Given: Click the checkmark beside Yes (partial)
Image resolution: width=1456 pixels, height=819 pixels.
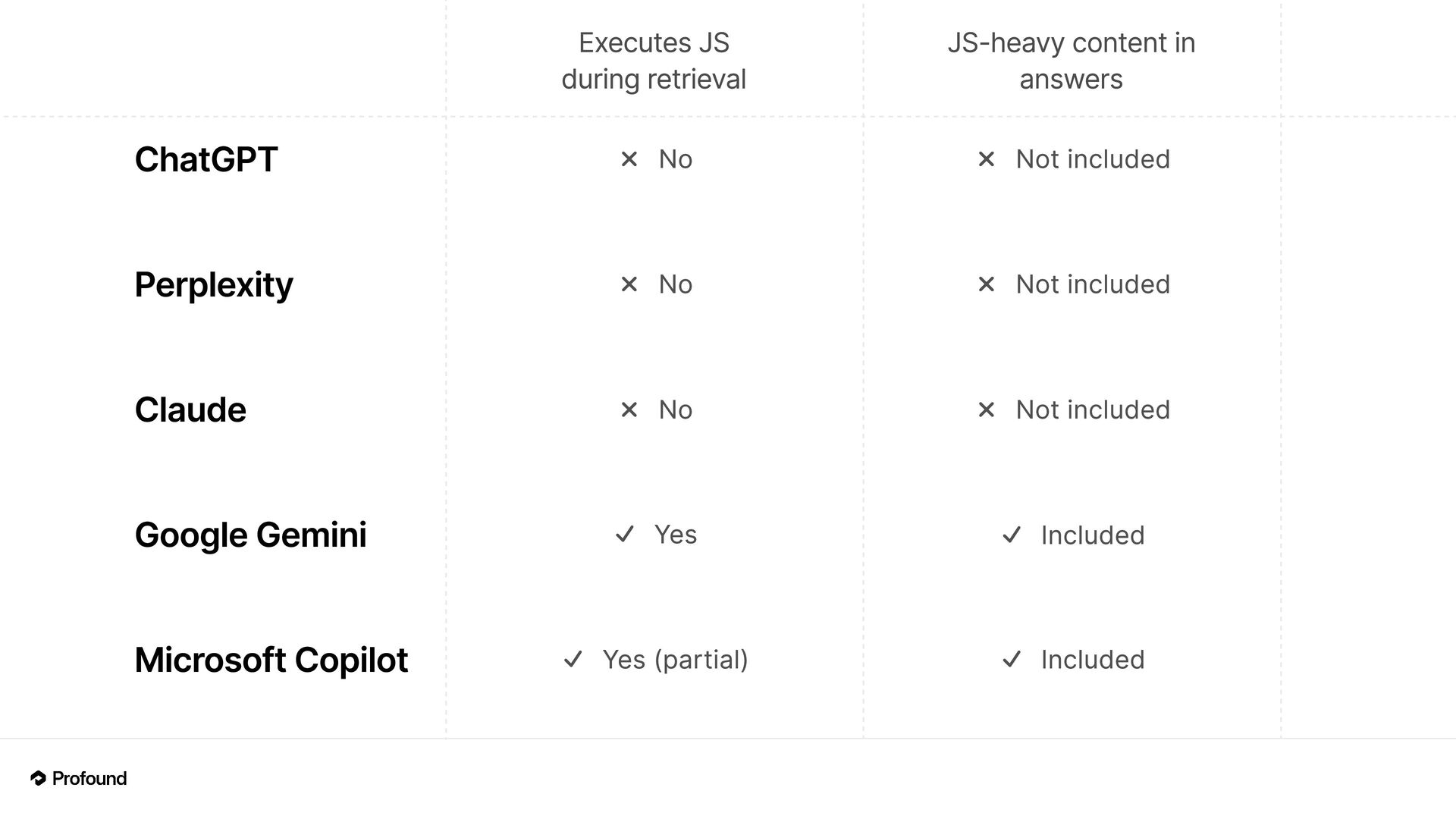Looking at the screenshot, I should coord(573,660).
